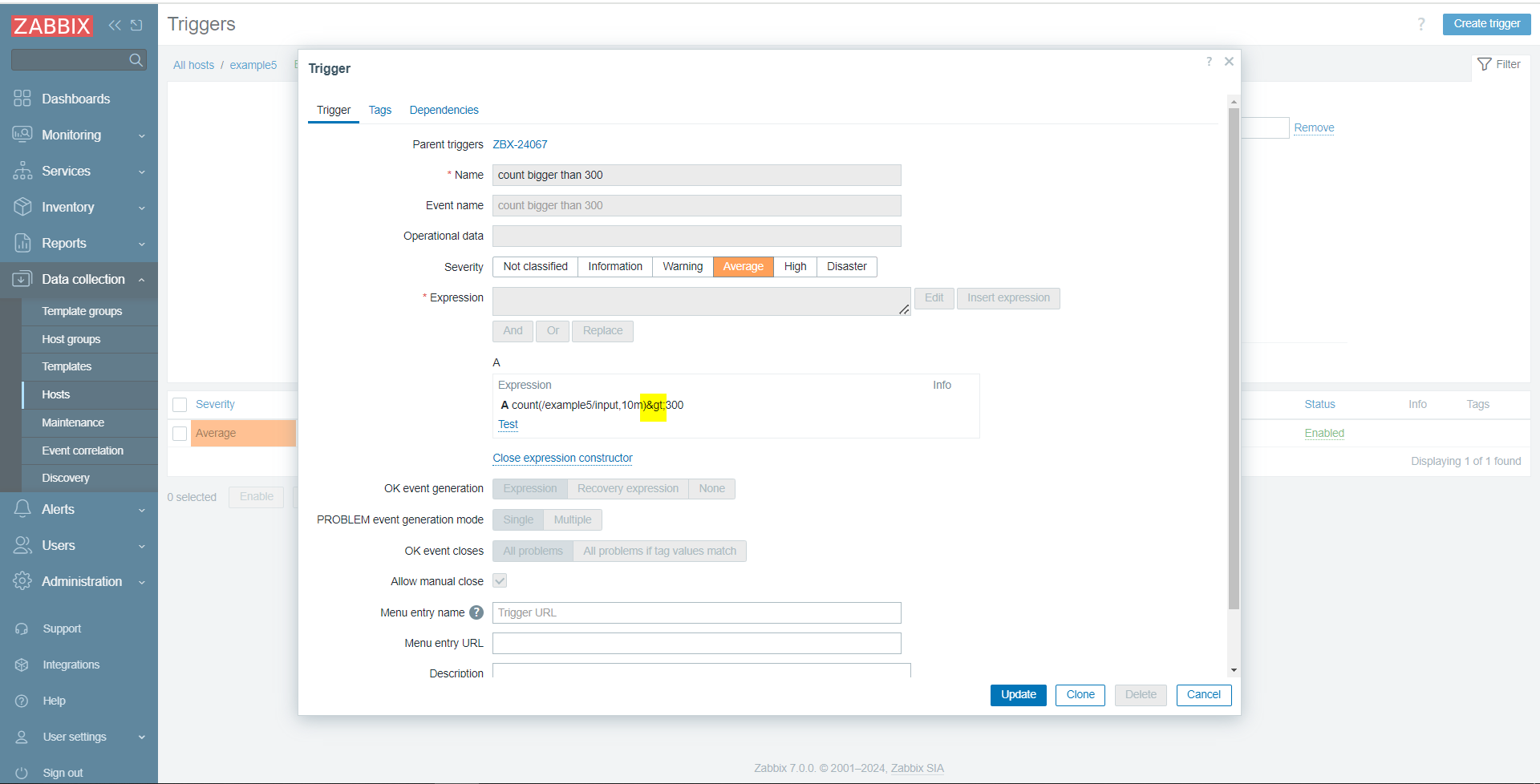The height and width of the screenshot is (784, 1540).
Task: Open the Integrations sidebar item
Action: coord(71,665)
